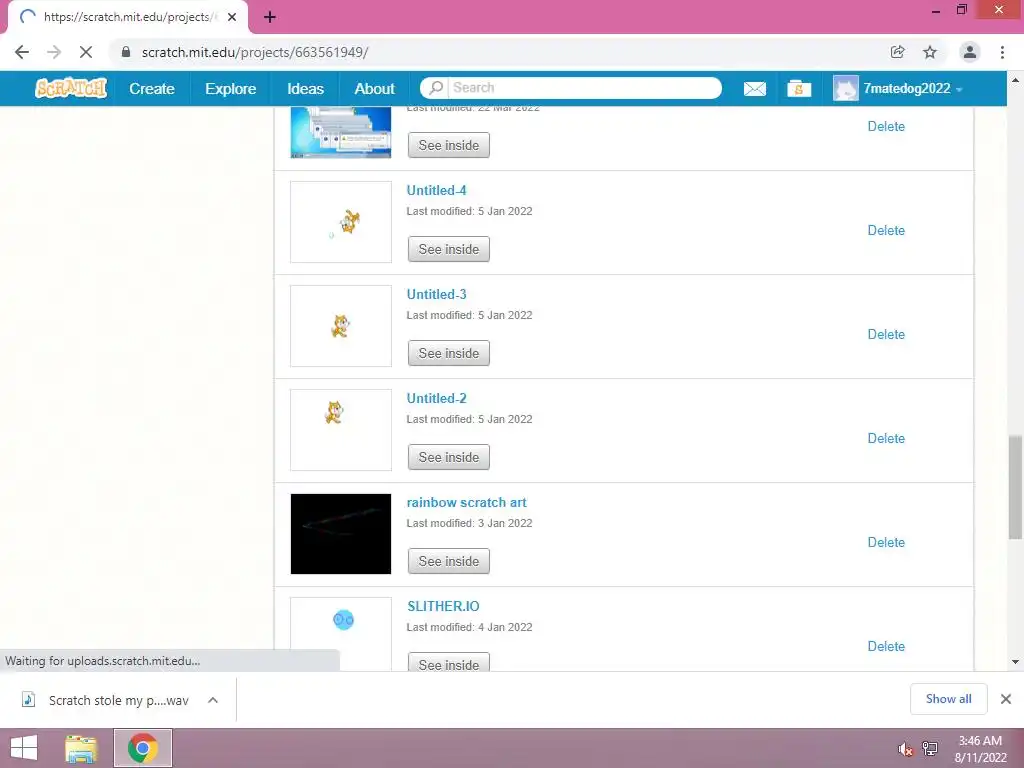Delete the Untitled-4 project
1024x768 pixels.
tap(886, 230)
